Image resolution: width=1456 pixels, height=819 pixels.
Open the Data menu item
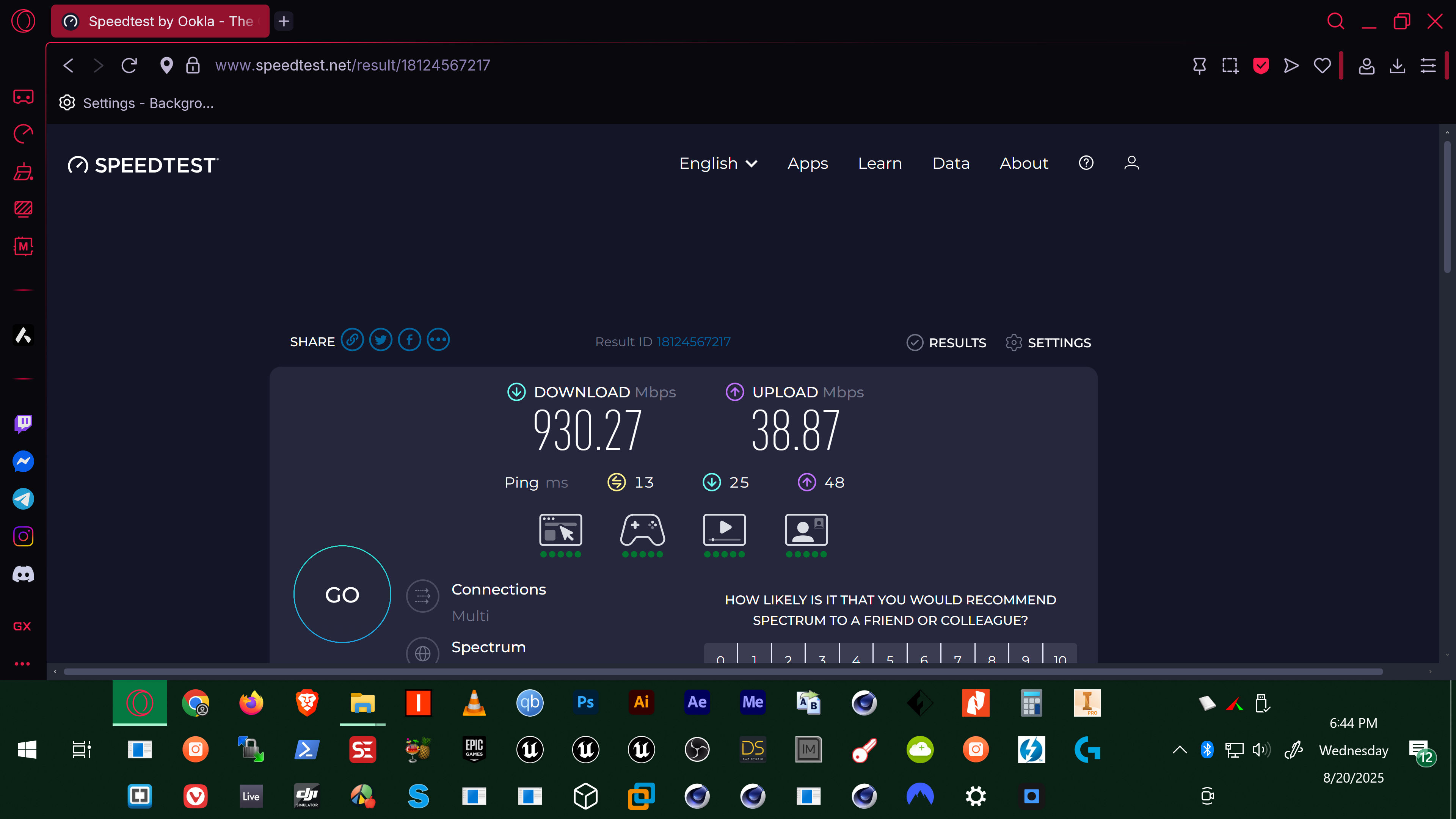tap(951, 163)
